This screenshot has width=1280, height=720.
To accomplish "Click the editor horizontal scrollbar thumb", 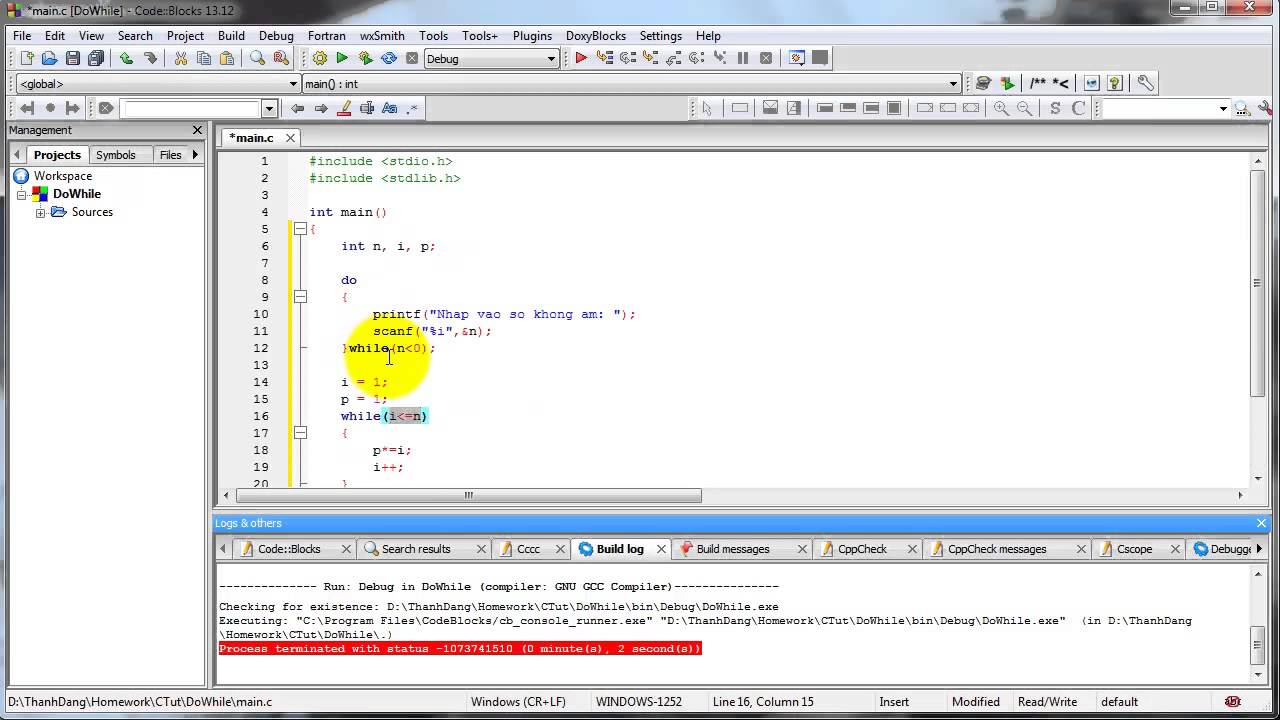I will click(468, 495).
